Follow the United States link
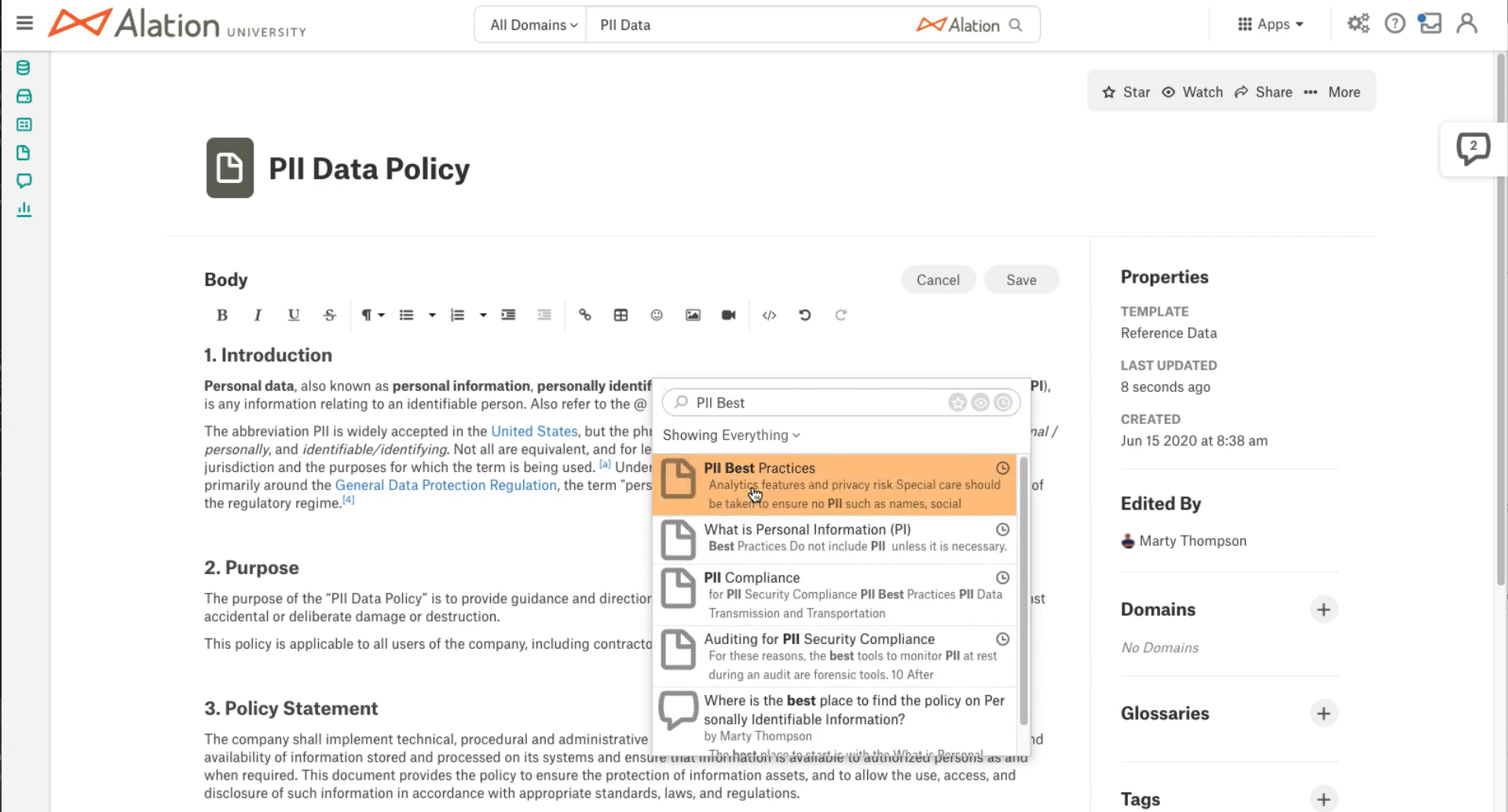Image resolution: width=1508 pixels, height=812 pixels. tap(534, 431)
